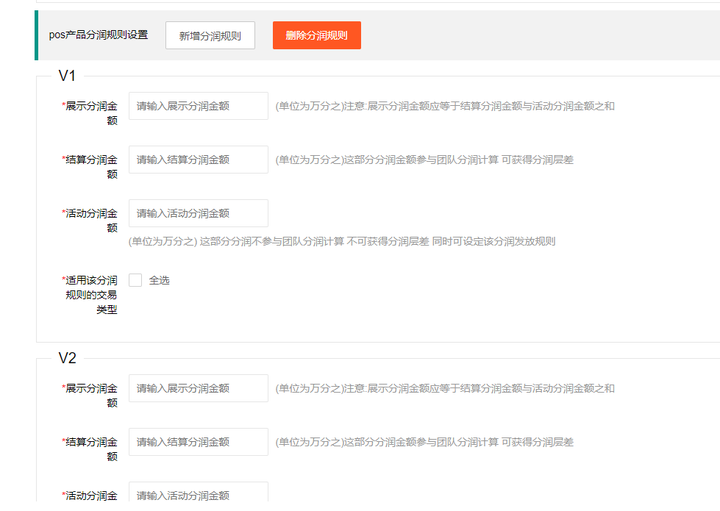The height and width of the screenshot is (511, 720).
Task: Tick the V1 全选 checkbox
Action: point(135,280)
